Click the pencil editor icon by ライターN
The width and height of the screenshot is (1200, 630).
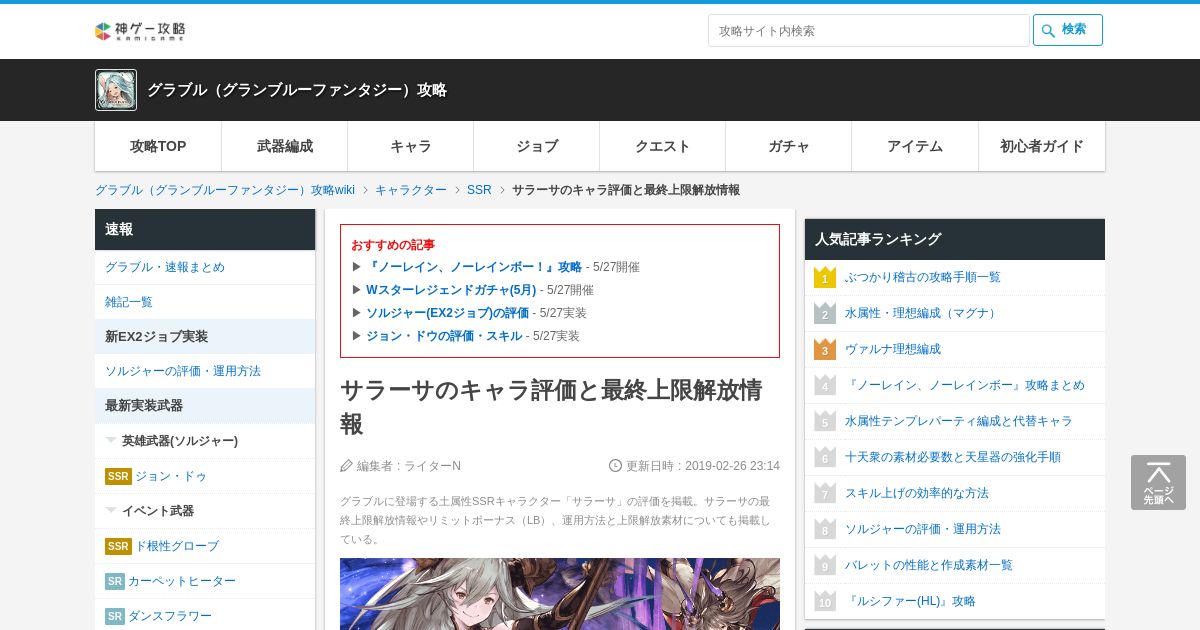[347, 465]
